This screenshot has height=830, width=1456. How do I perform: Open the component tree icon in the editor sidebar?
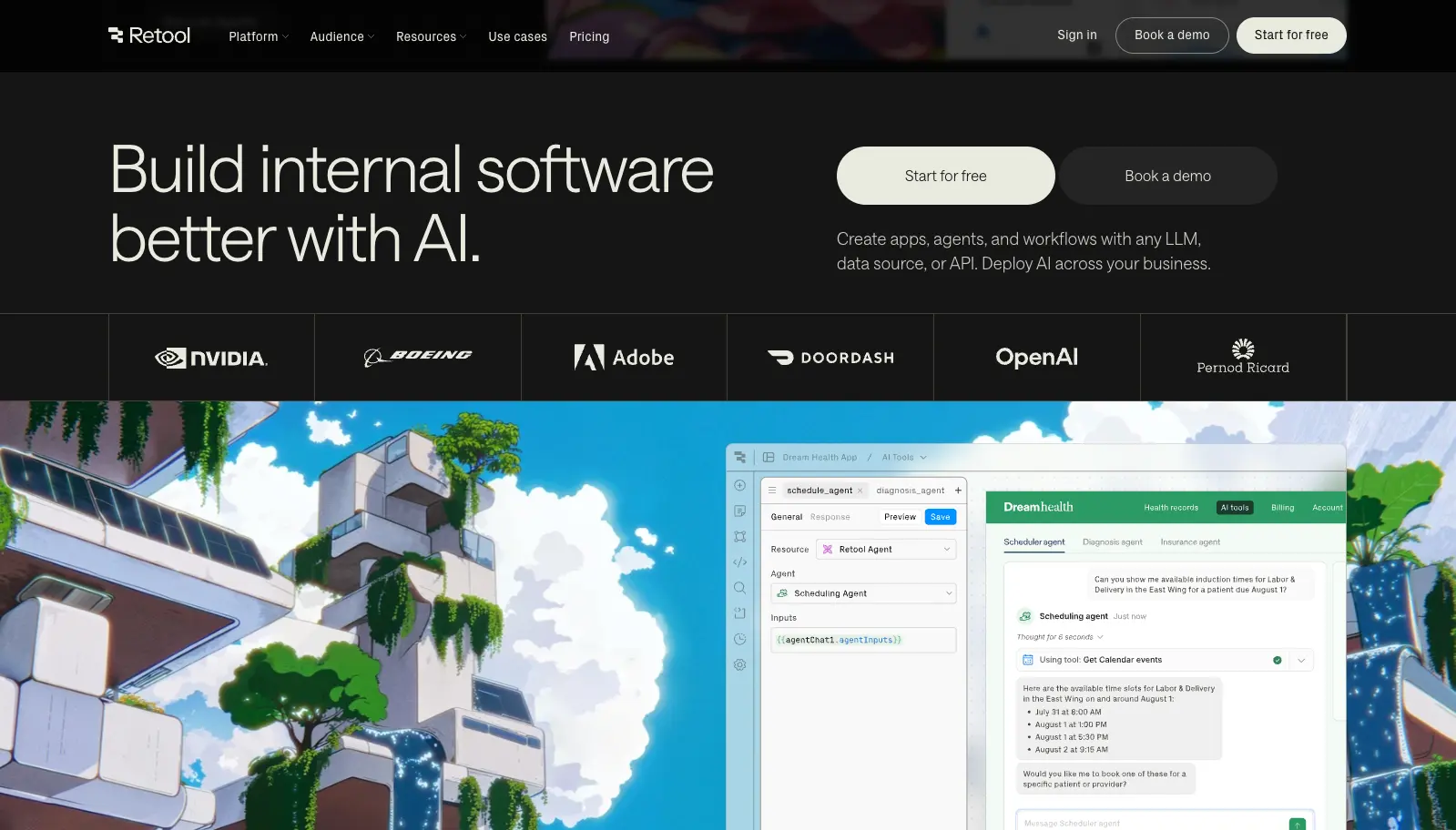click(739, 537)
